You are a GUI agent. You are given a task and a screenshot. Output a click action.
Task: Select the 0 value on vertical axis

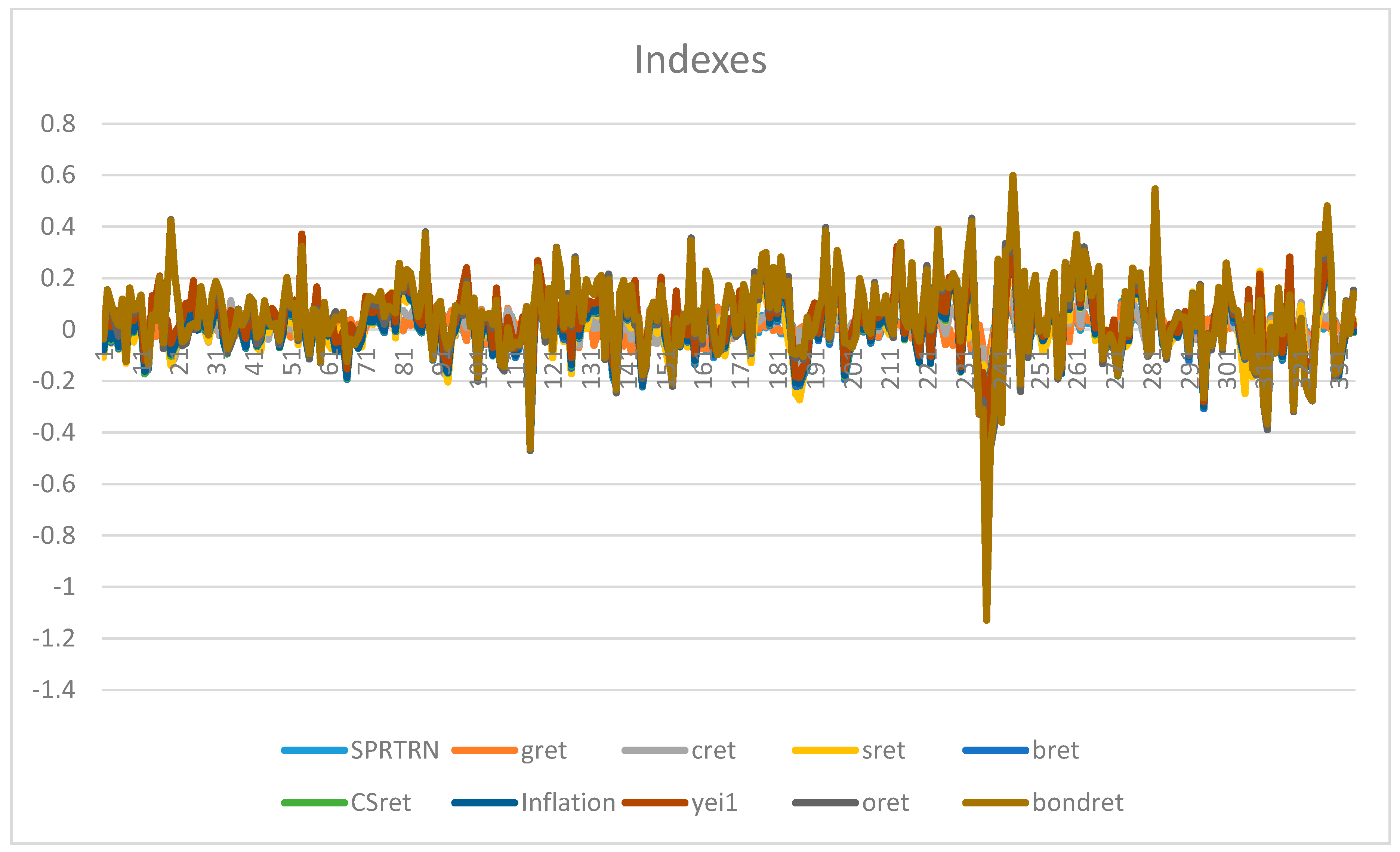[68, 330]
